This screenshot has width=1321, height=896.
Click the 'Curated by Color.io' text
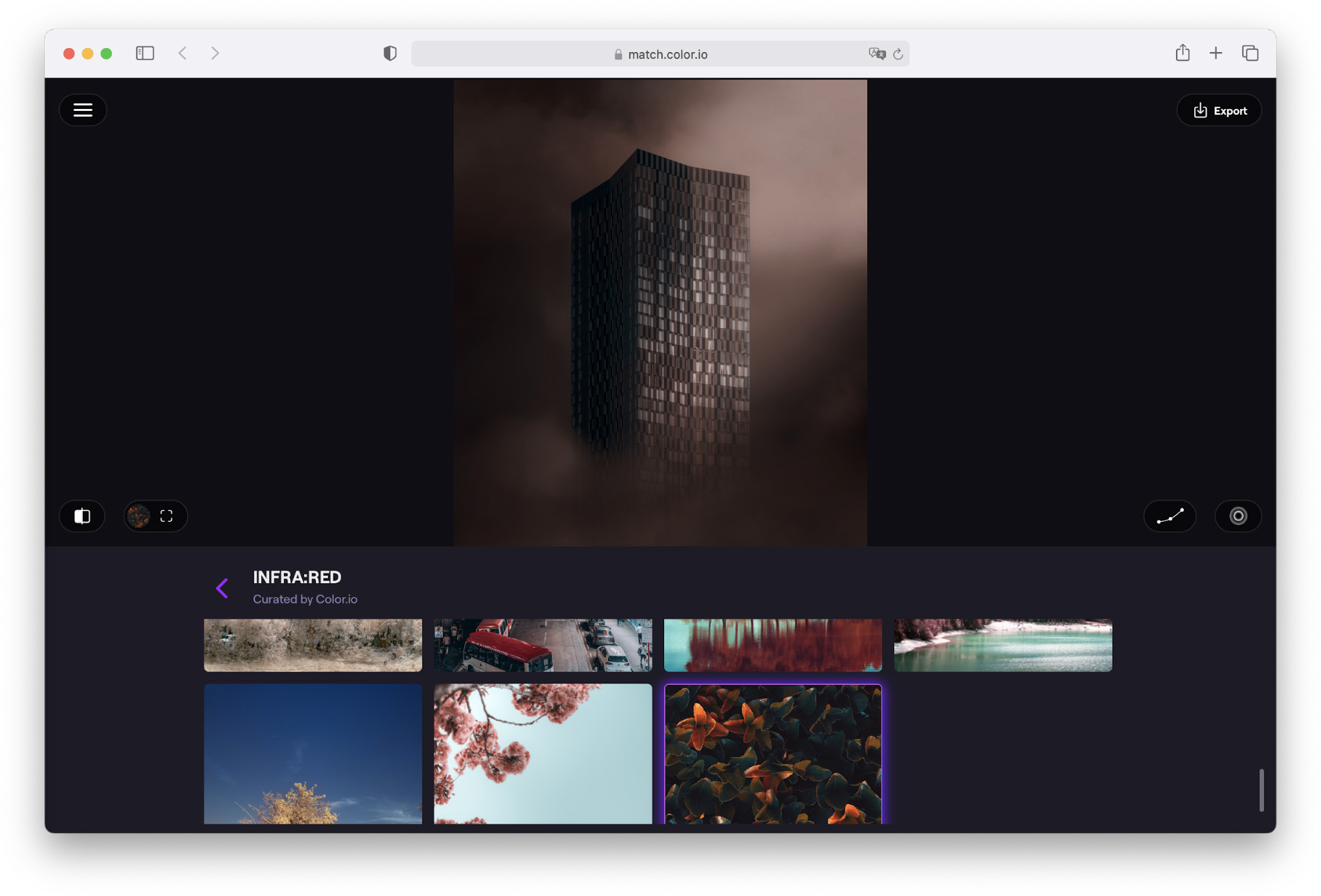tap(305, 599)
